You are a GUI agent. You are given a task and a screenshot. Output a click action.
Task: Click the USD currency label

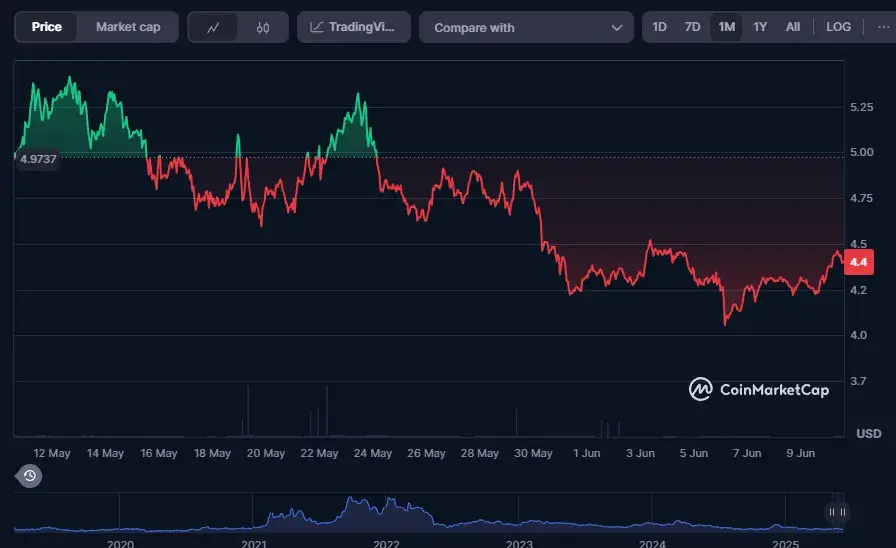(x=869, y=434)
